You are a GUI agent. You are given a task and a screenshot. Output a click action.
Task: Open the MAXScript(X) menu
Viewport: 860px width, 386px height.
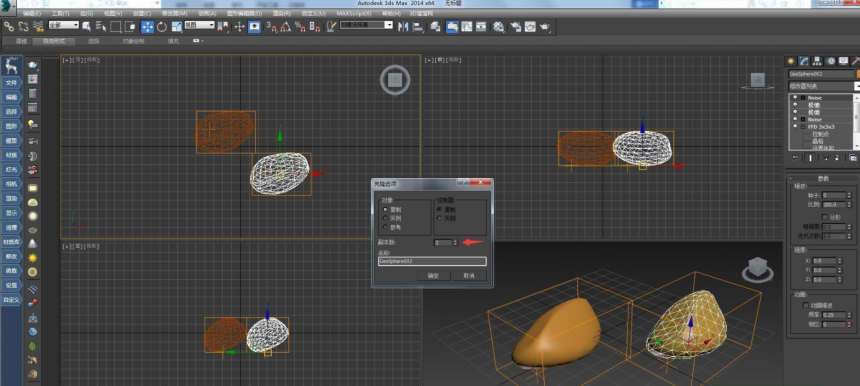coord(354,13)
